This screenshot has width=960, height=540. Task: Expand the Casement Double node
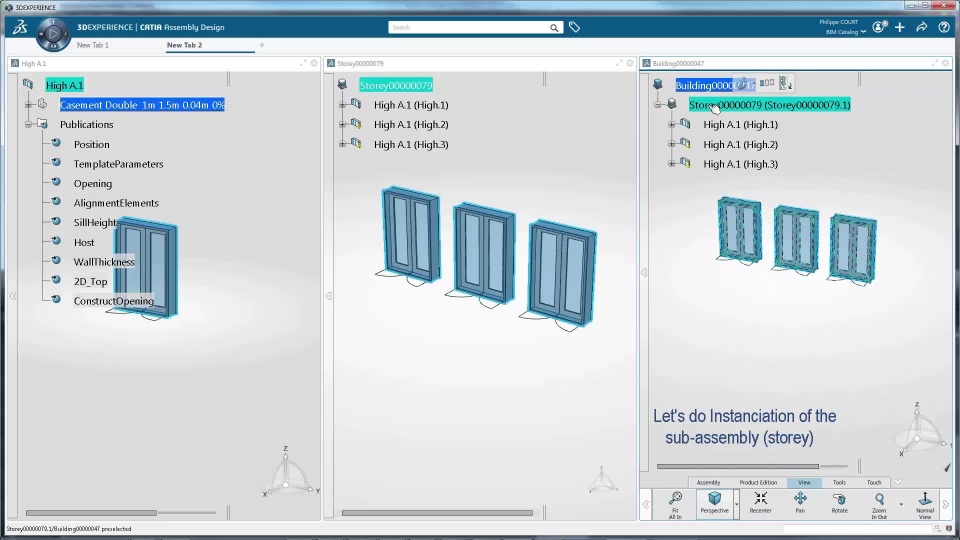coord(28,105)
